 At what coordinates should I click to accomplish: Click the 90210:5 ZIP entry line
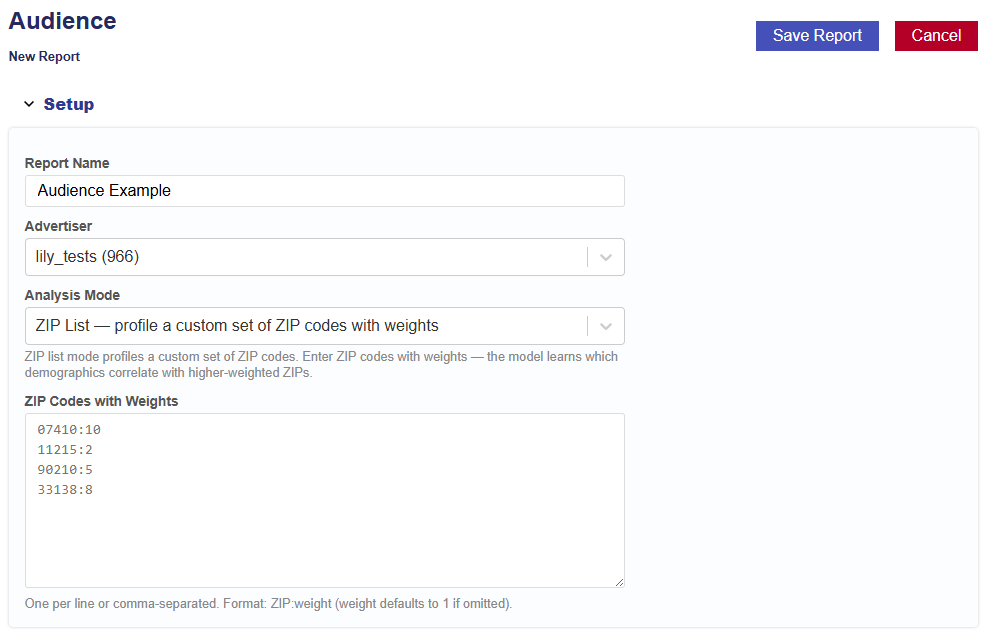tap(65, 470)
